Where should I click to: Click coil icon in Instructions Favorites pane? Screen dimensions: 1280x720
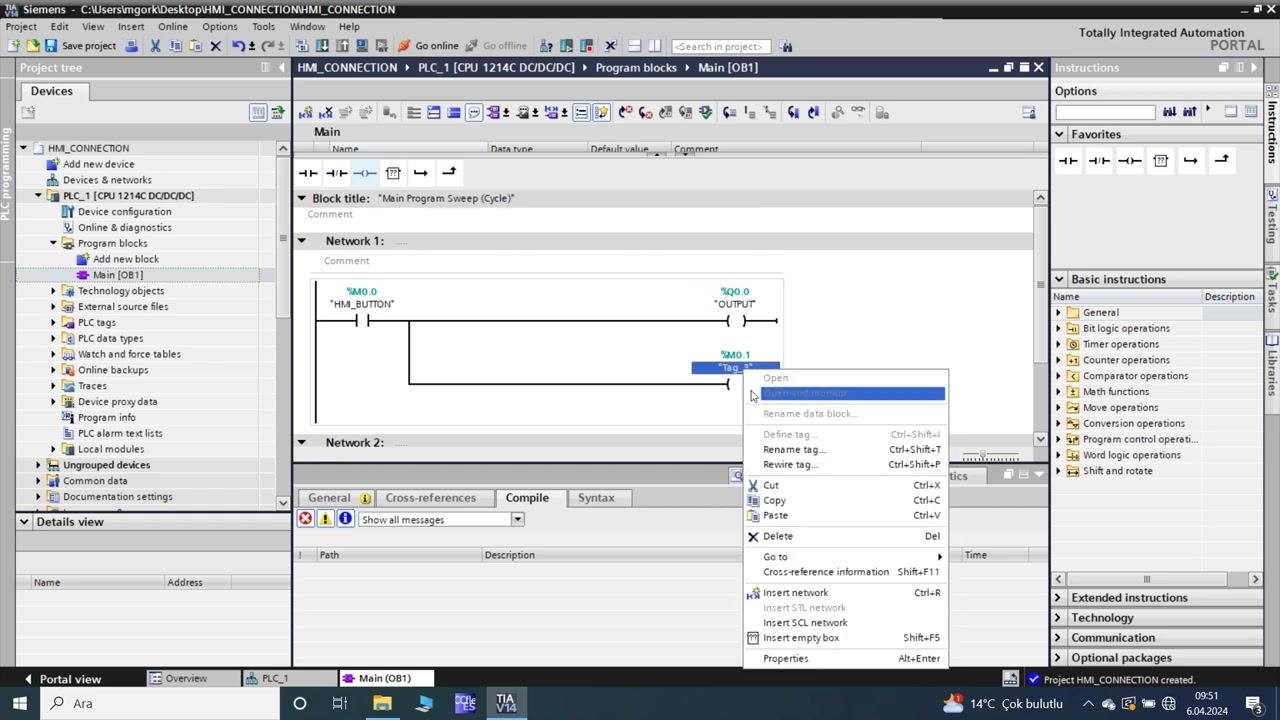tap(1130, 160)
